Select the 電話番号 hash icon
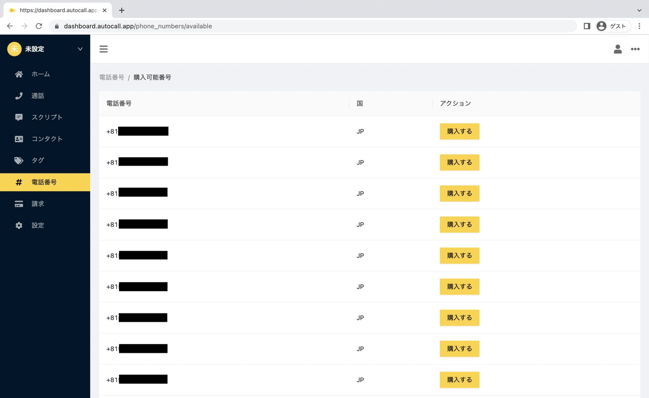 19,182
